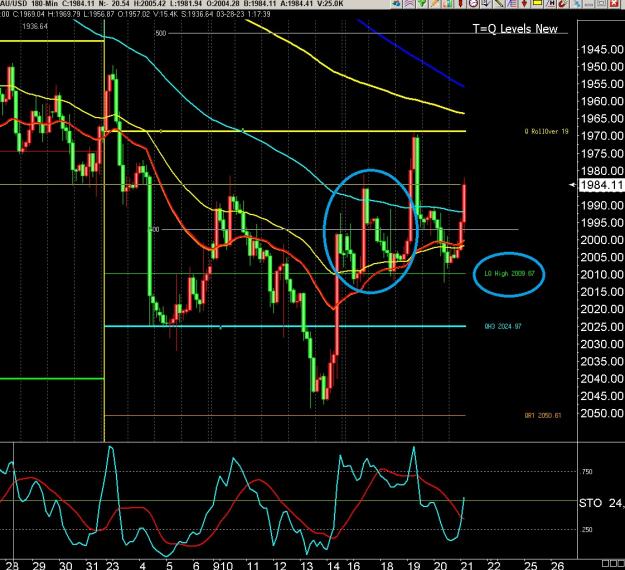Click date label 28 on time axis
This screenshot has width=625, height=570.
click(12, 565)
